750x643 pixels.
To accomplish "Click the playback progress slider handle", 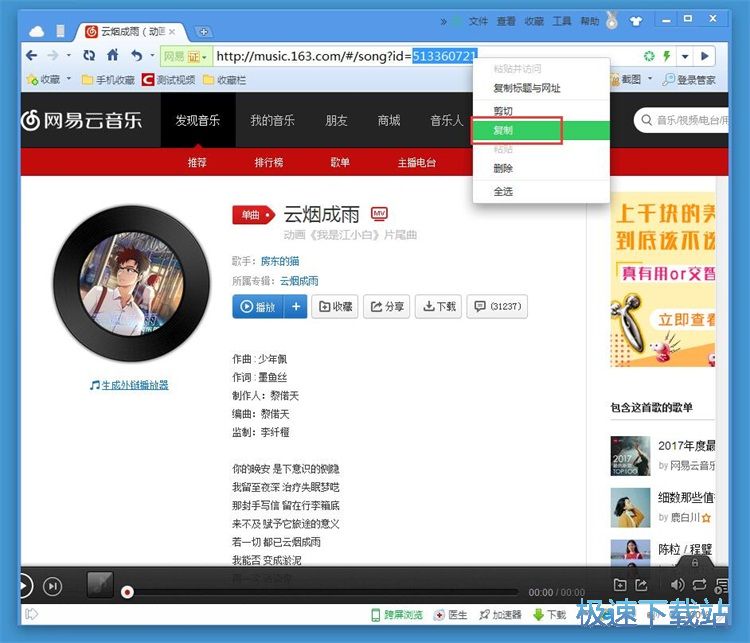I will pos(127,592).
